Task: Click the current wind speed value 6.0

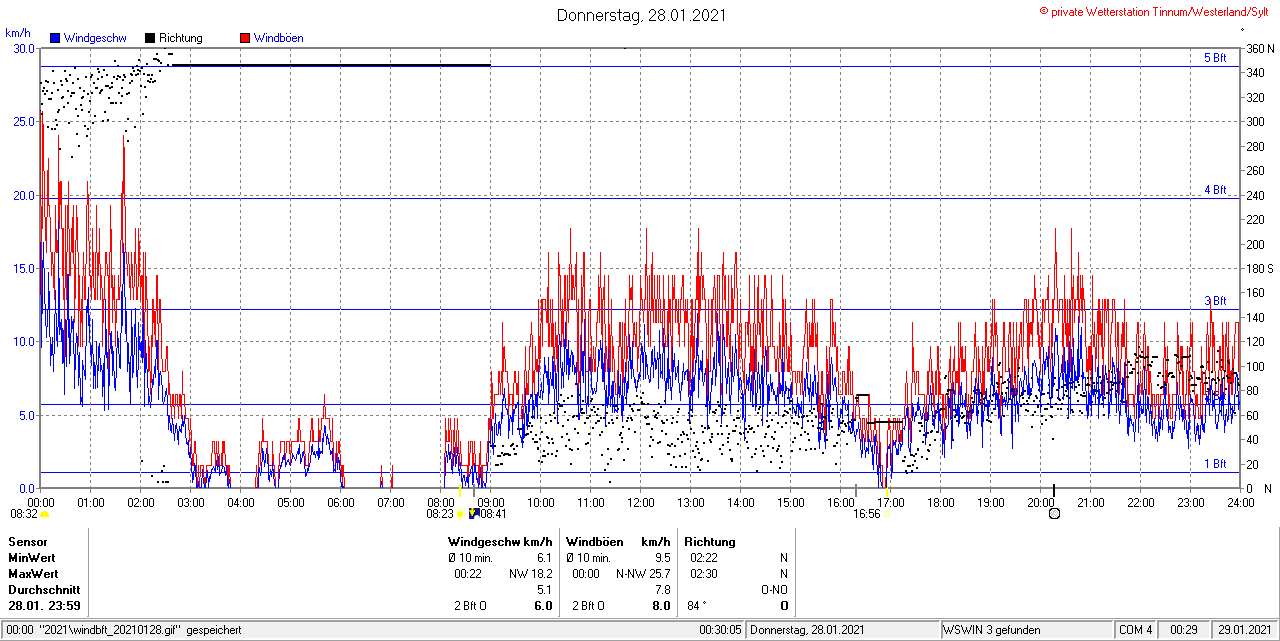Action: coord(543,606)
